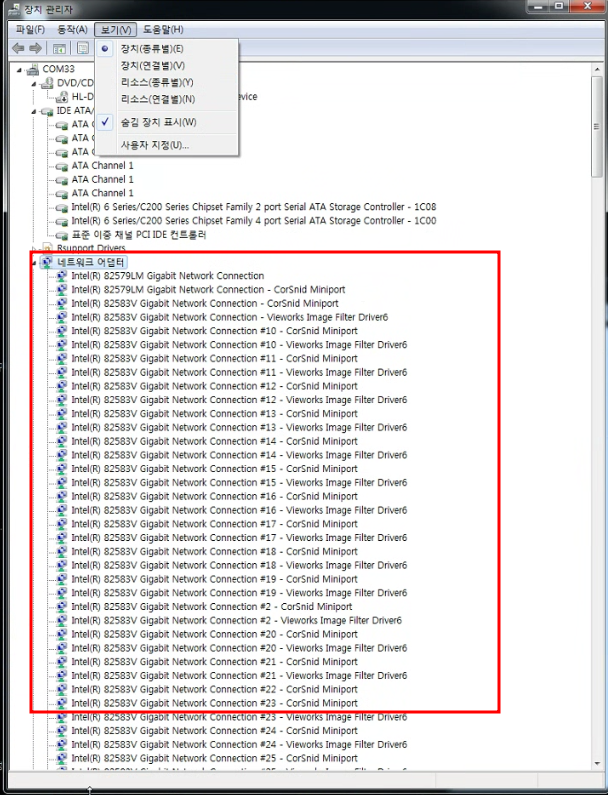The image size is (608, 795).
Task: Expand the Rsupport Drivers category
Action: (x=34, y=248)
